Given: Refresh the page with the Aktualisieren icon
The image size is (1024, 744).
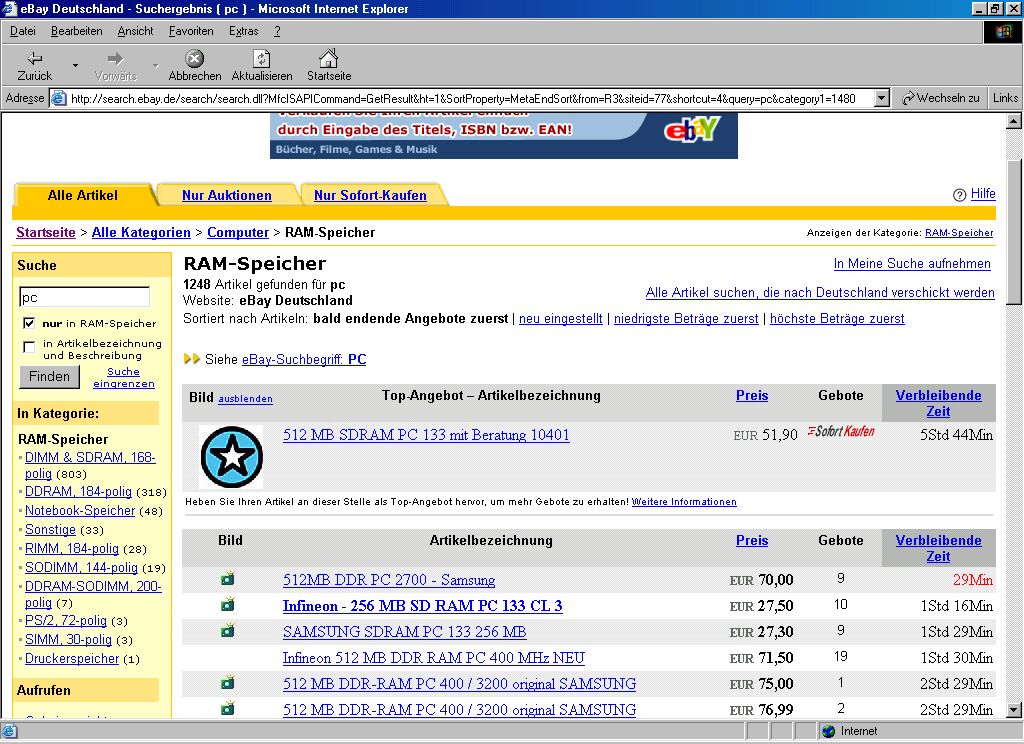Looking at the screenshot, I should [261, 59].
